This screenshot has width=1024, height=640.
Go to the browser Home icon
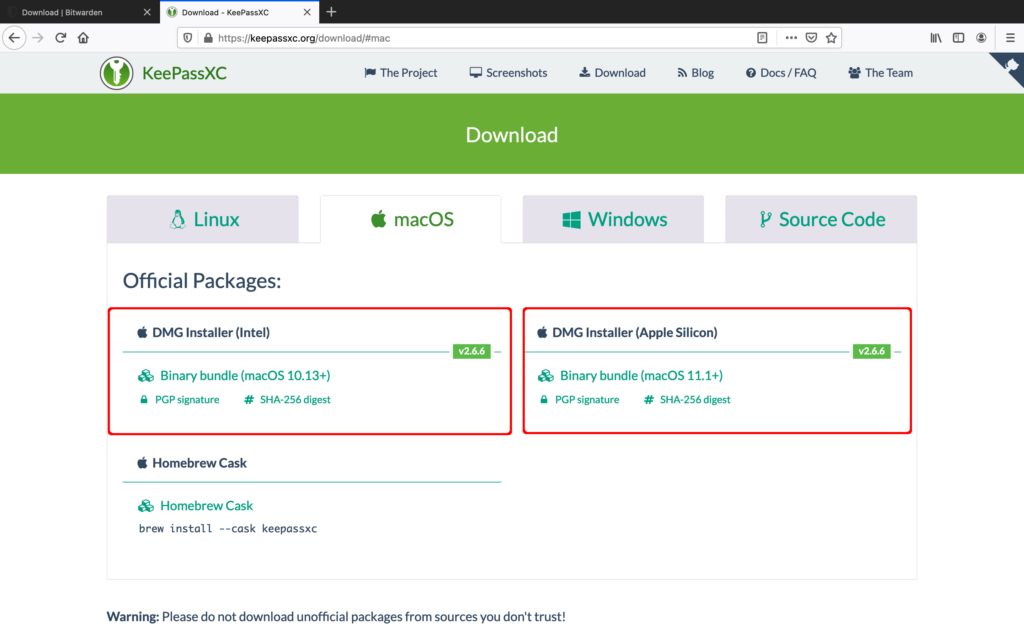83,38
